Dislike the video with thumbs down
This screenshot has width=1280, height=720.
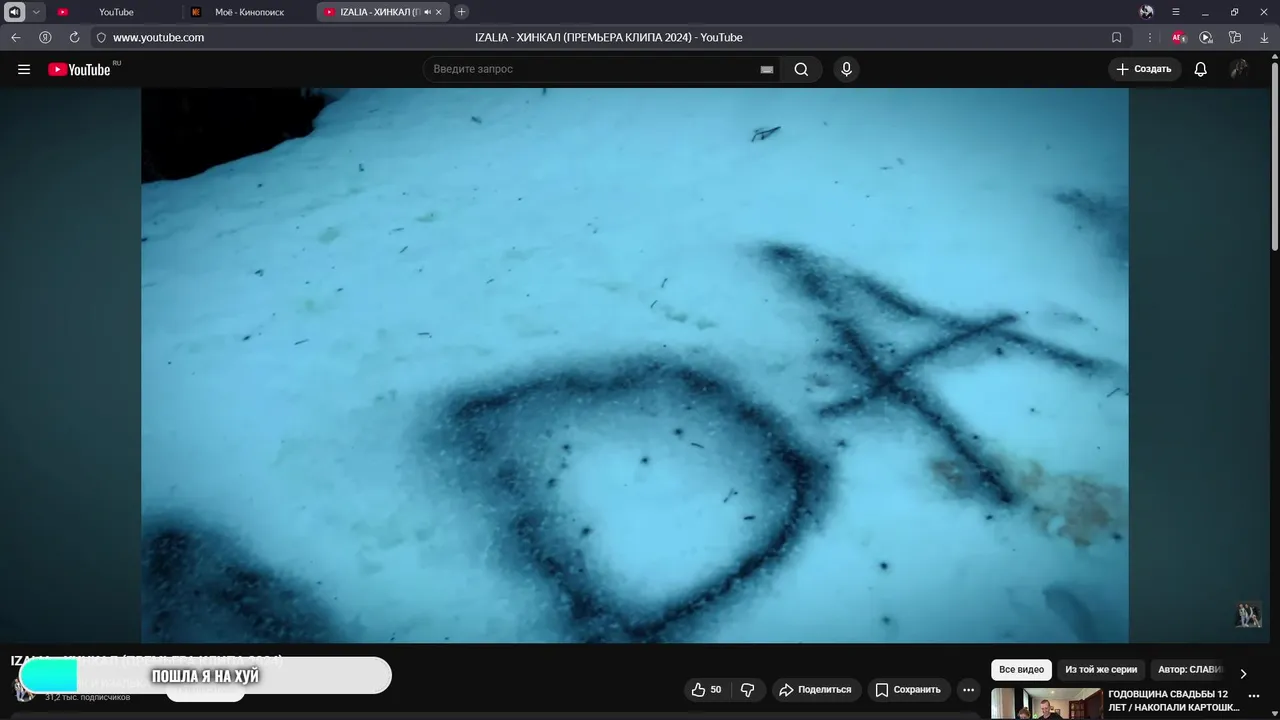coord(747,690)
